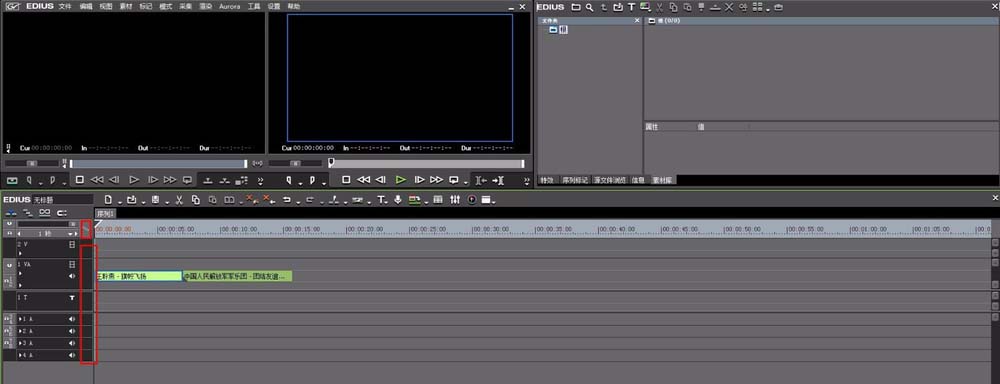This screenshot has height=384, width=1000.
Task: Play the source player monitor
Action: [x=134, y=181]
